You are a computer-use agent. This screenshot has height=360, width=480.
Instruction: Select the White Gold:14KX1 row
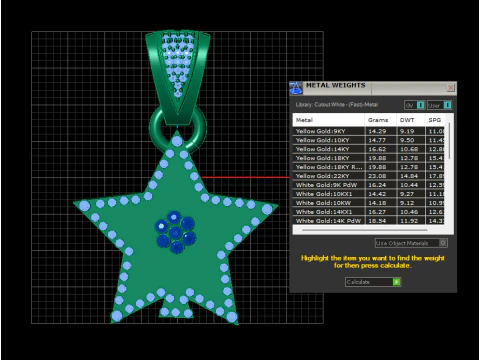[x=369, y=212]
